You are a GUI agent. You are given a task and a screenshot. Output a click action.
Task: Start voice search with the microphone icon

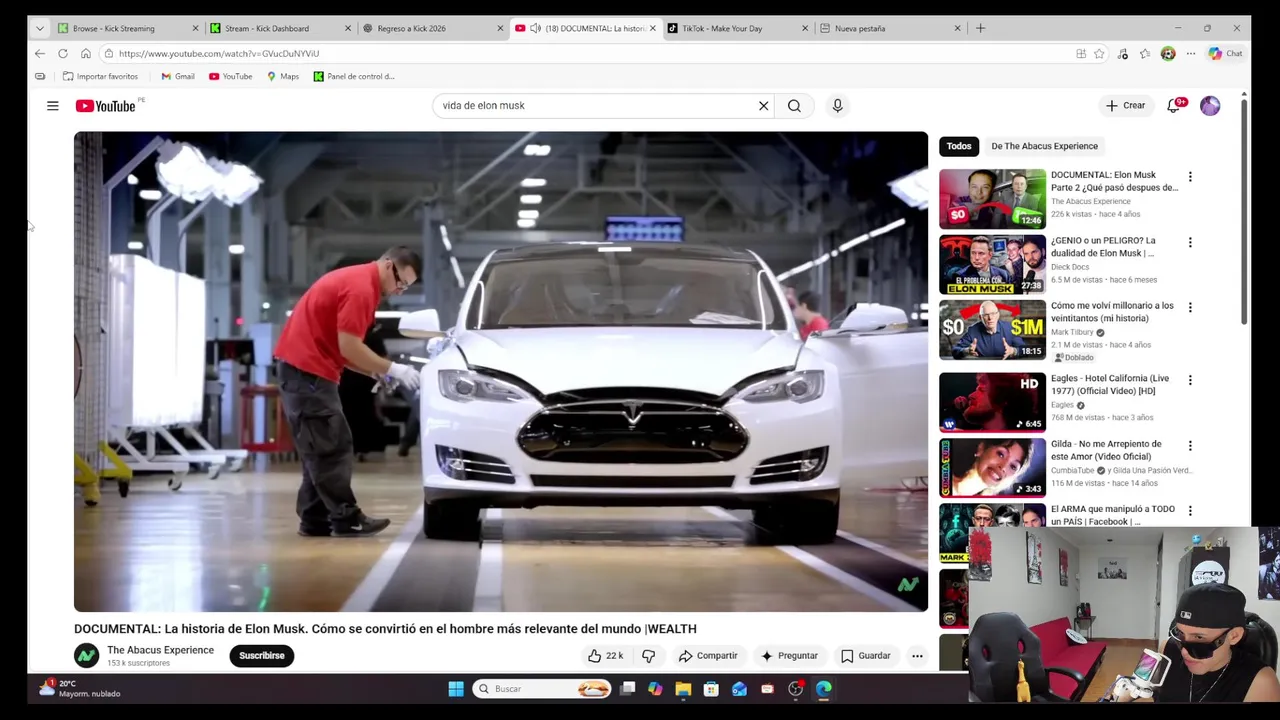(837, 106)
